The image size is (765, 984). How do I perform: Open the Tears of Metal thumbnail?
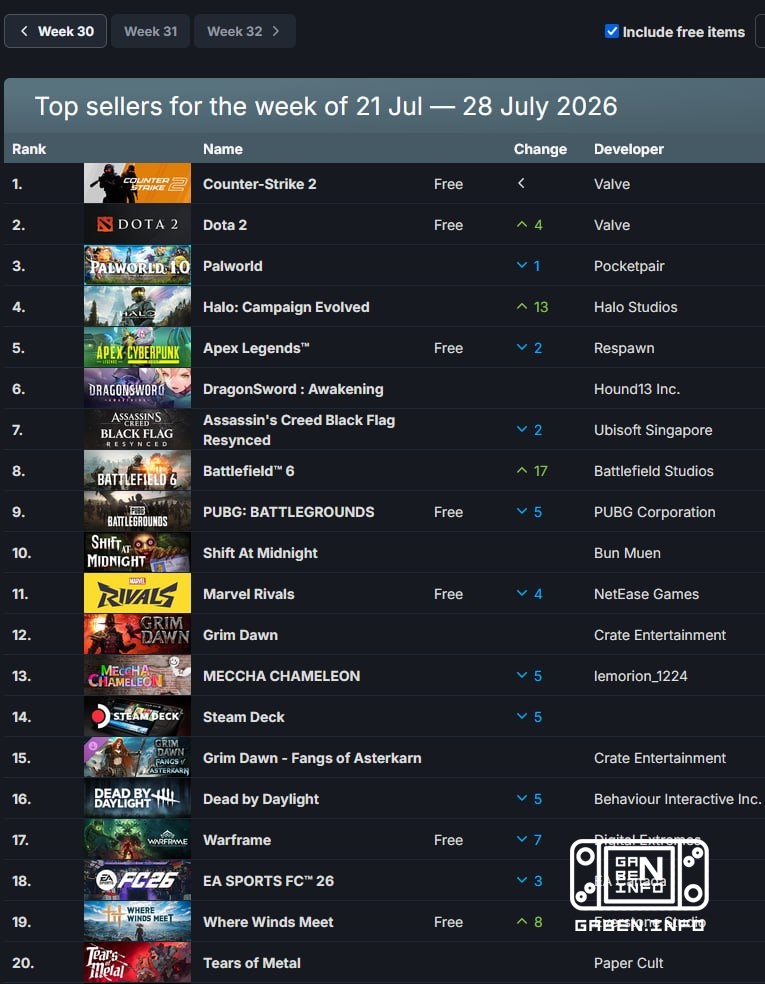137,962
